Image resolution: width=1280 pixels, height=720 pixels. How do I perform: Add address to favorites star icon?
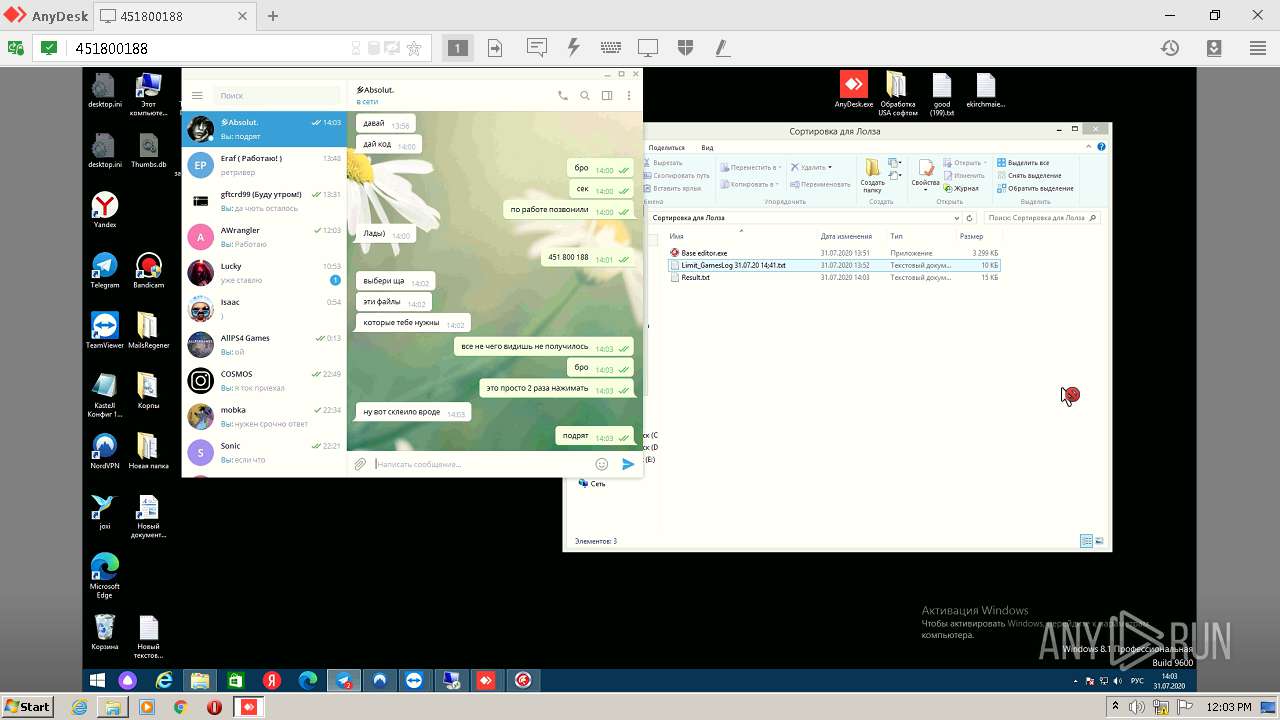414,48
